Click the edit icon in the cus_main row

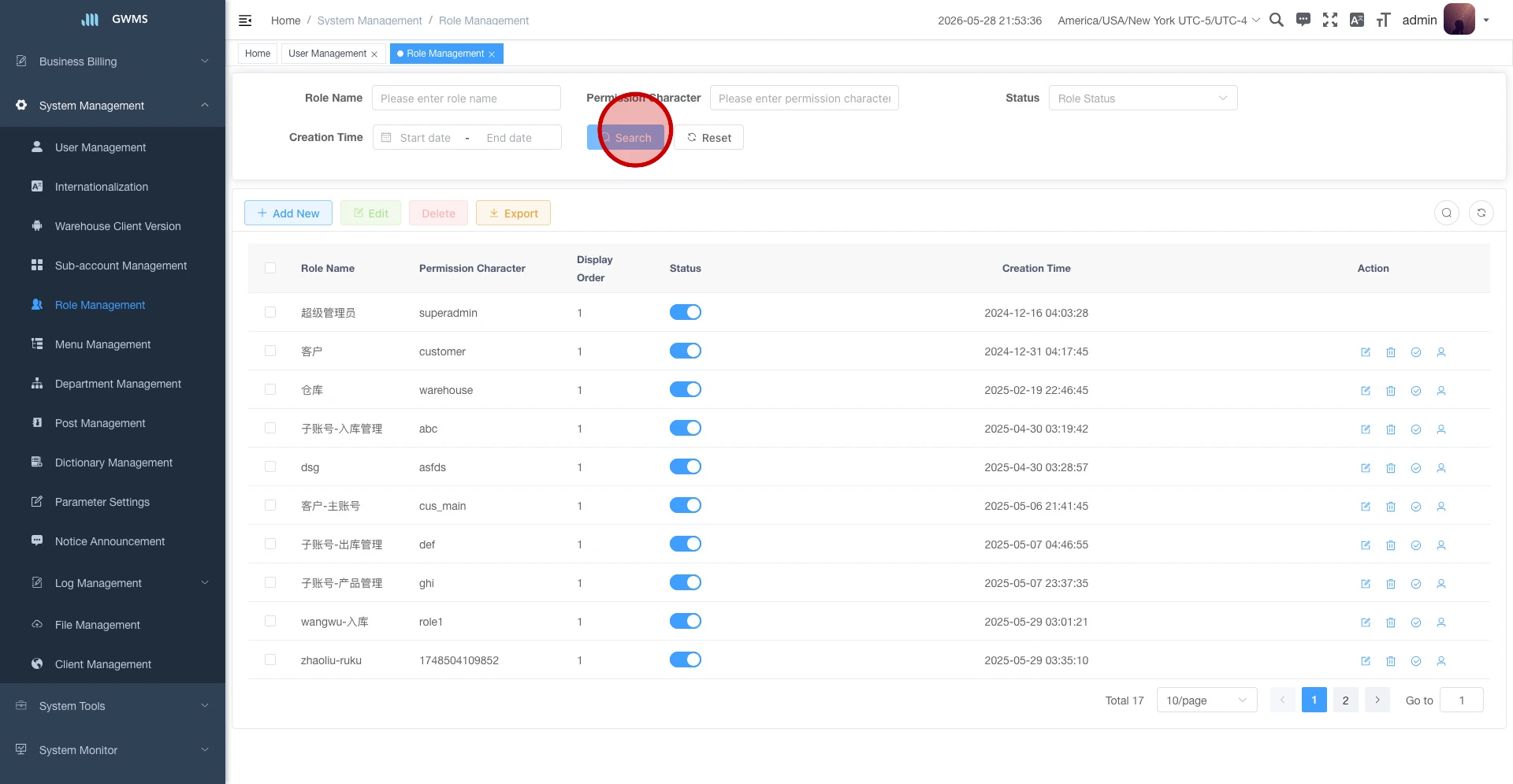[1366, 507]
